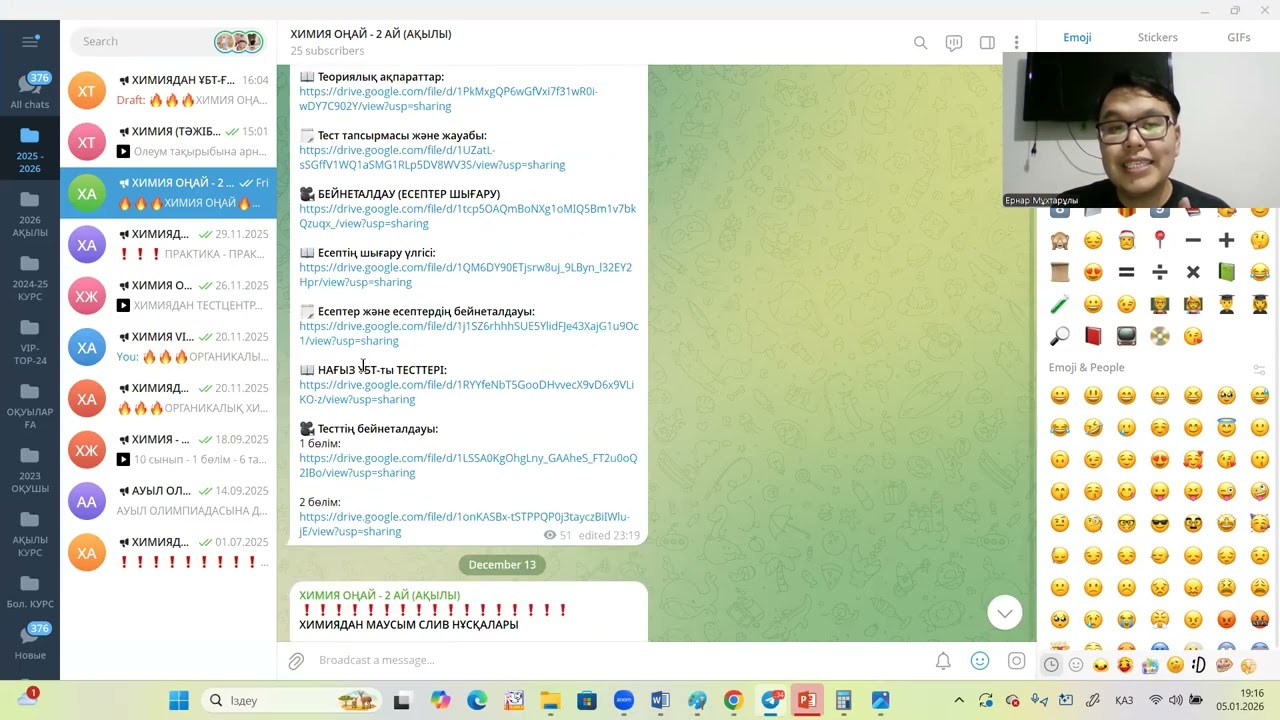
Task: Switch the КАЗ keyboard language indicator
Action: (x=1124, y=700)
